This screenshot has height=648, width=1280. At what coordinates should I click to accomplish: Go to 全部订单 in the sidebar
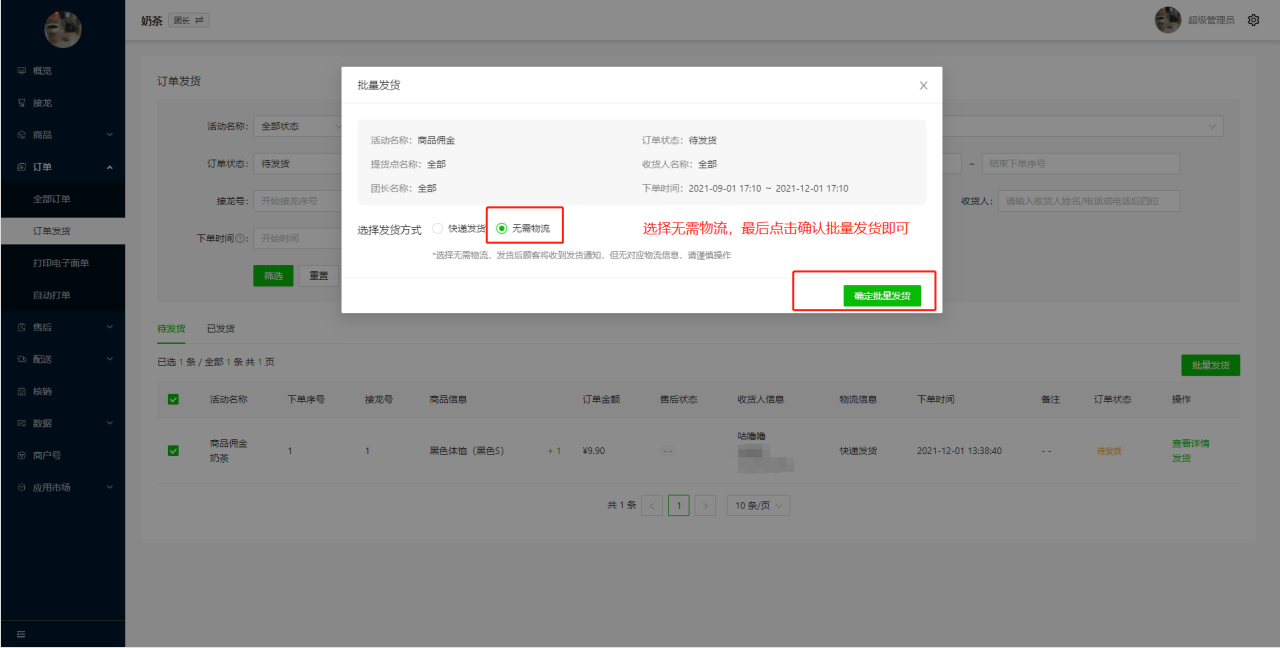62,199
